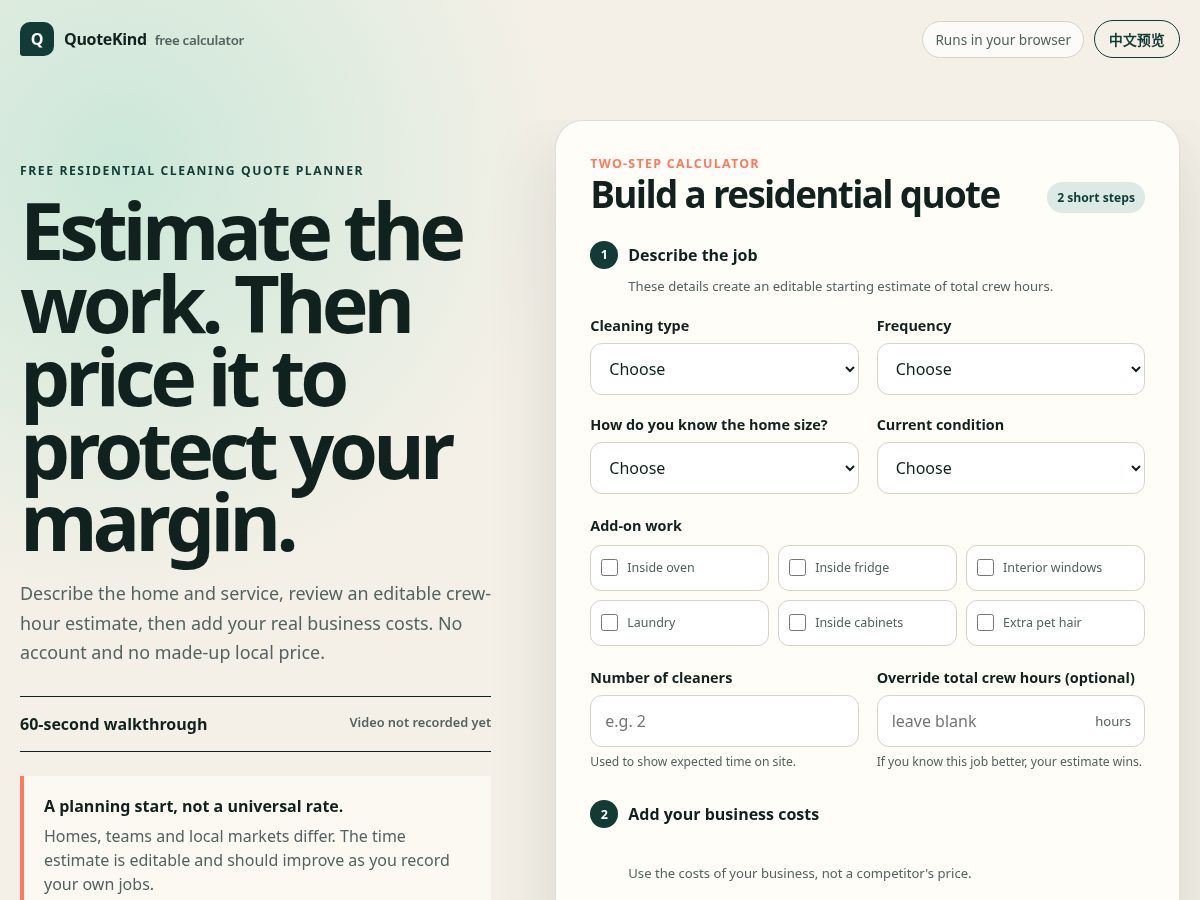This screenshot has width=1200, height=900.
Task: Click the step 1 number badge
Action: pos(604,255)
